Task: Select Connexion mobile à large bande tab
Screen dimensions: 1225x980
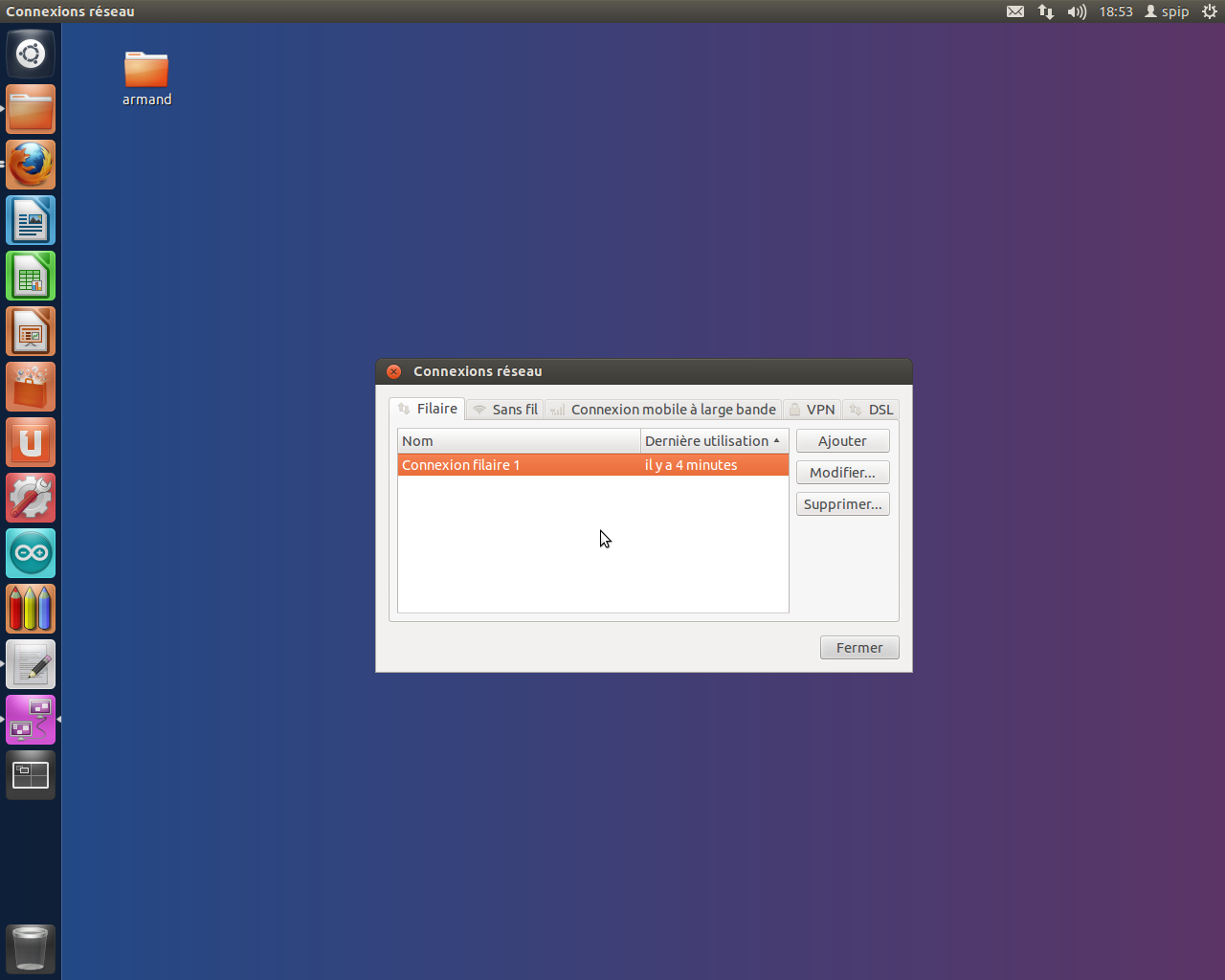Action: [663, 410]
